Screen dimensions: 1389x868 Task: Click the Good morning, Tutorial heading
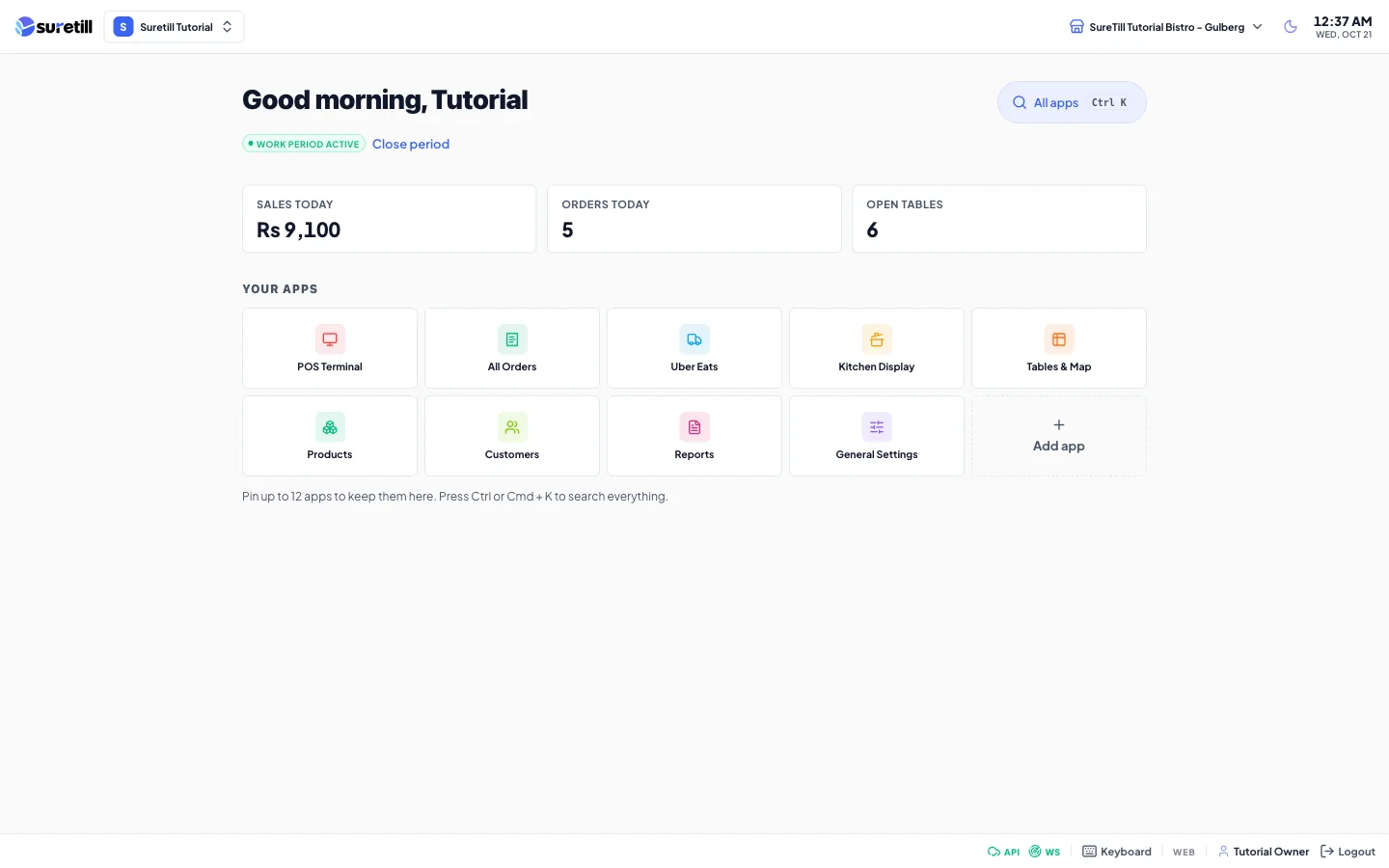coord(385,100)
